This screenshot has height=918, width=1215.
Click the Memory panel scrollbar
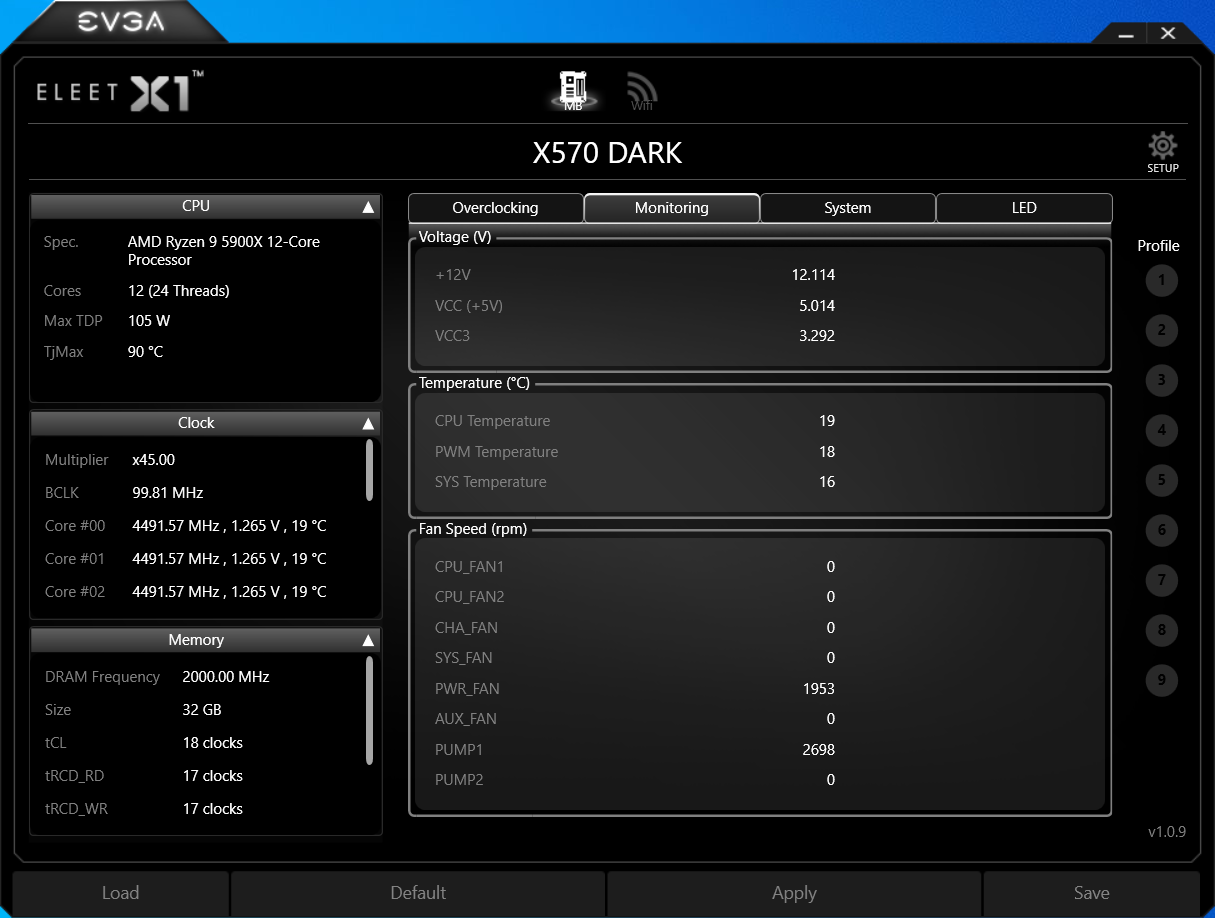370,710
